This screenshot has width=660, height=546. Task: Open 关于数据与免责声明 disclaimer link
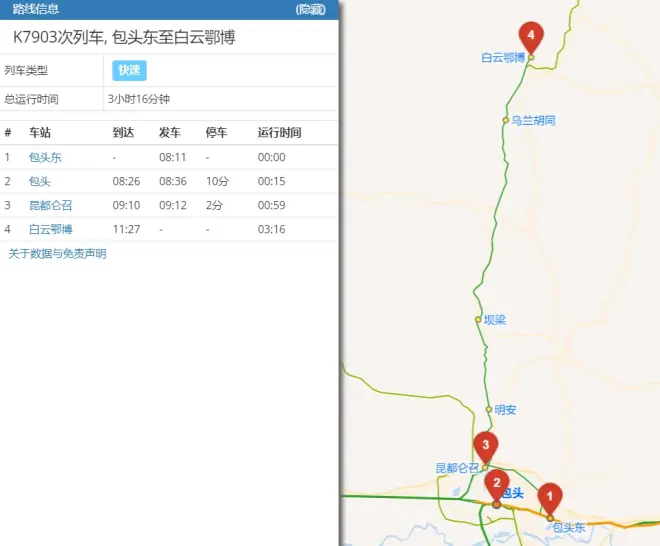57,254
